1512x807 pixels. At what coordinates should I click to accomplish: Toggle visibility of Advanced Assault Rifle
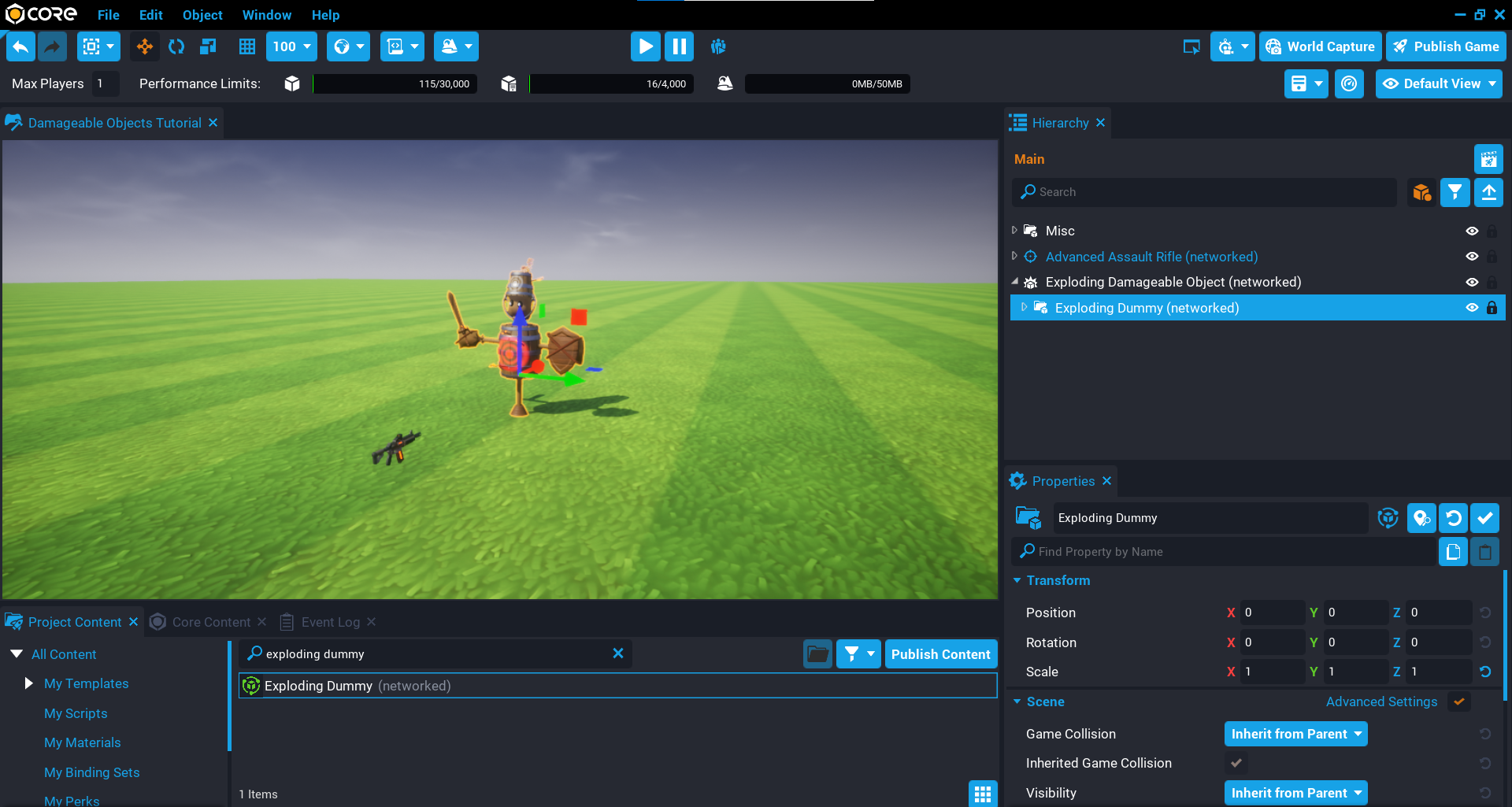pos(1471,257)
